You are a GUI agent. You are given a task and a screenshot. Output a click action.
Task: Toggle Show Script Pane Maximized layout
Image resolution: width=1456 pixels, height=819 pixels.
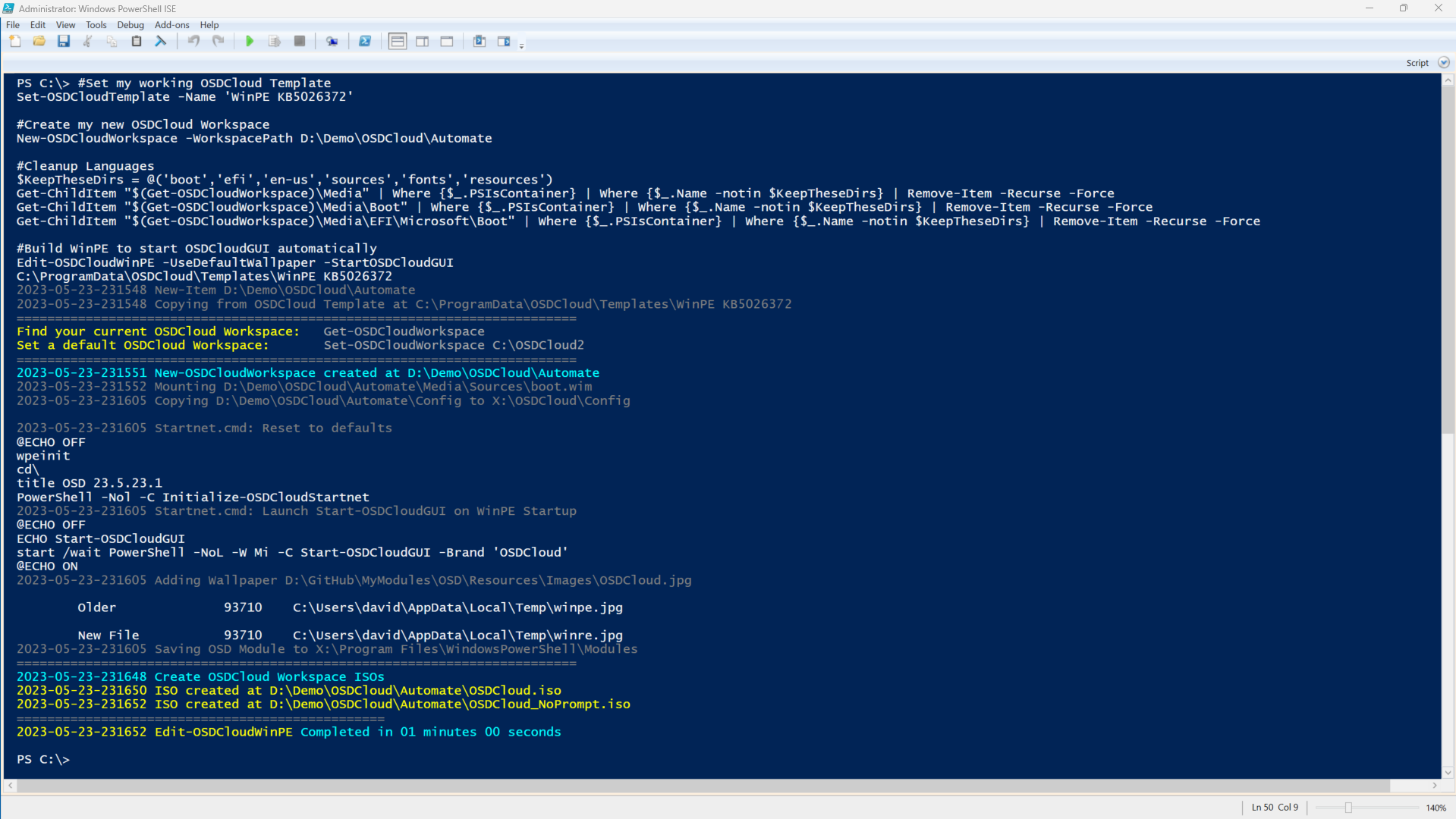[447, 42]
